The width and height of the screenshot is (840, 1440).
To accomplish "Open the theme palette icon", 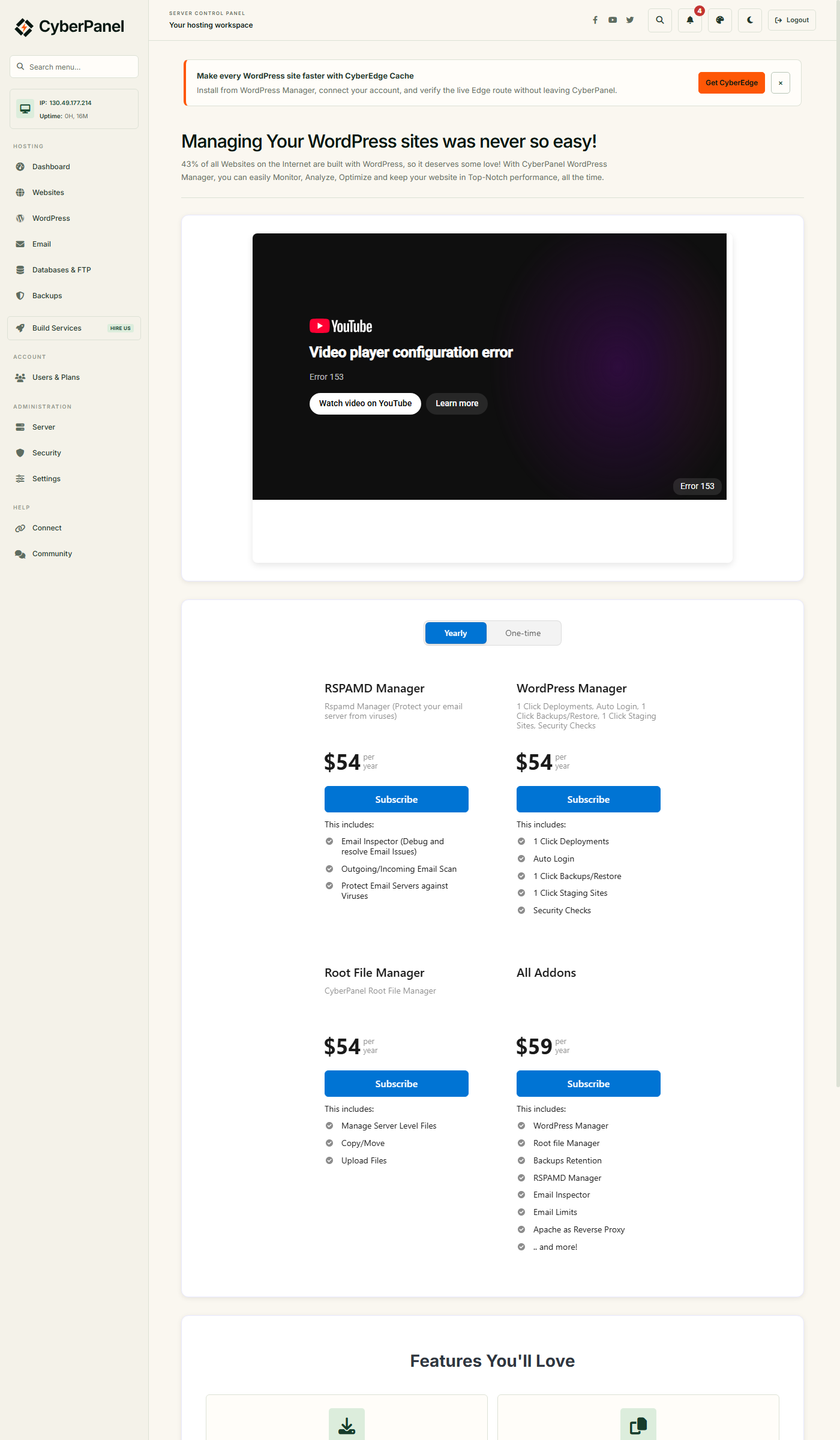I will coord(720,20).
